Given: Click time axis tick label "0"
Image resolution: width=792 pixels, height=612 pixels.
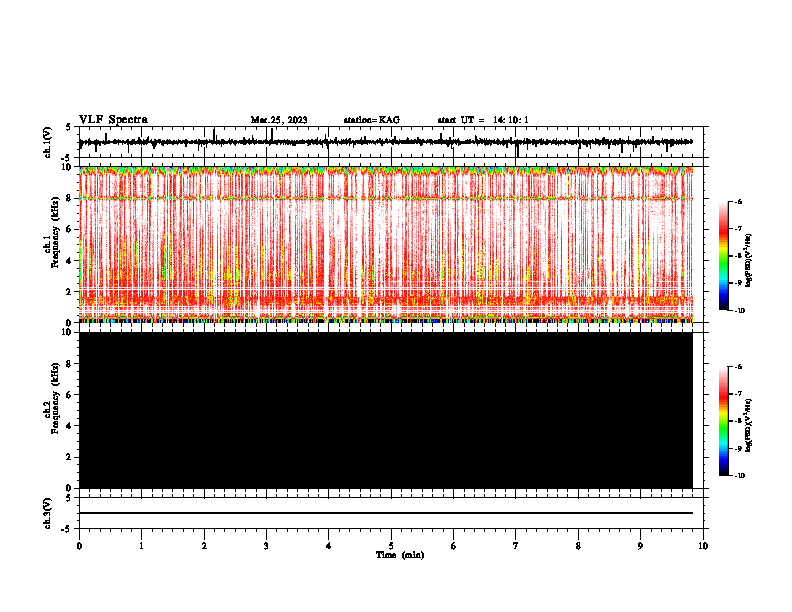Looking at the screenshot, I should tap(79, 546).
